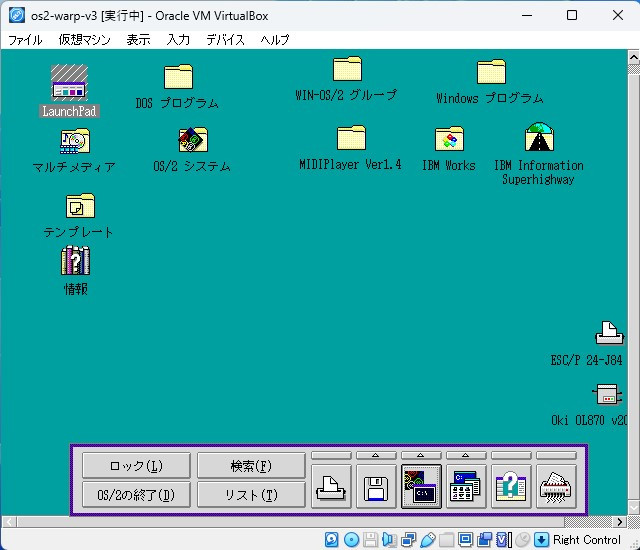
Task: Click the host key arrow icon
Action: pos(541,540)
